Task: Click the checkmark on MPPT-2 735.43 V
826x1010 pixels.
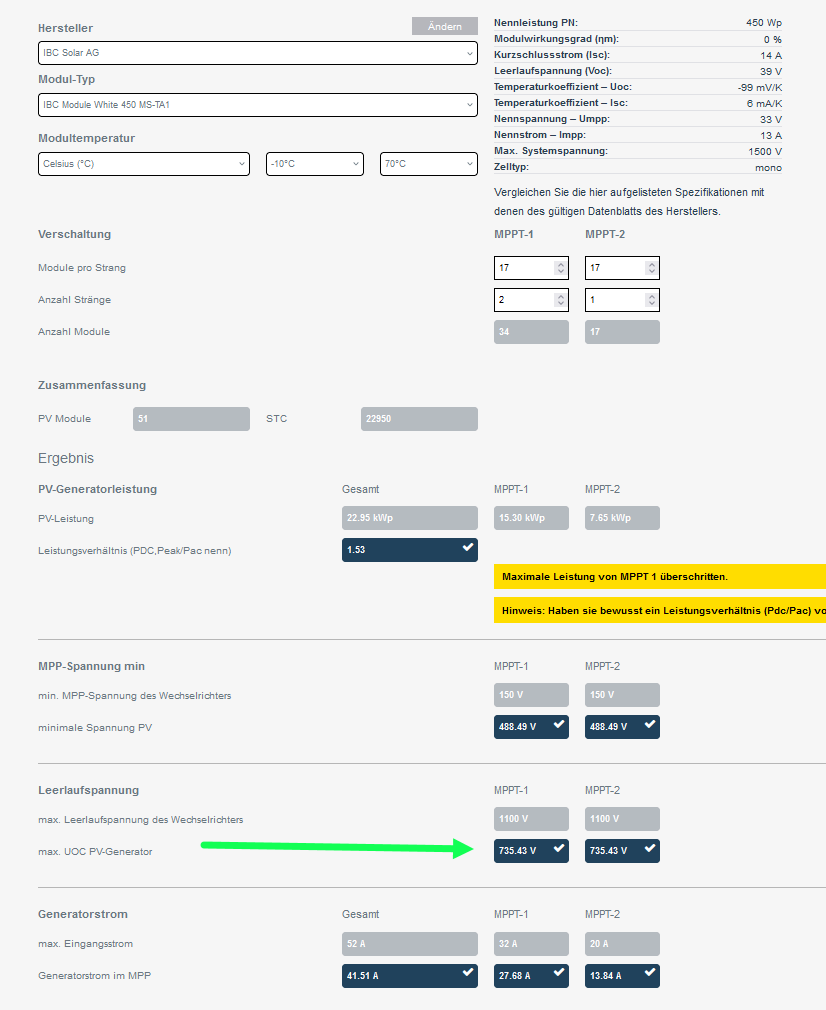Action: point(650,848)
